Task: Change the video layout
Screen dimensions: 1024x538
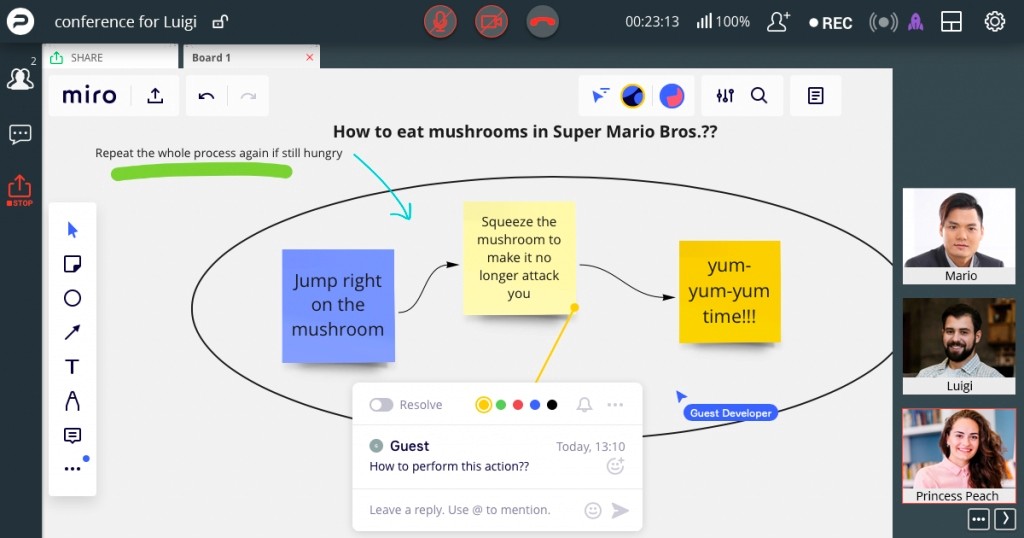Action: point(951,22)
